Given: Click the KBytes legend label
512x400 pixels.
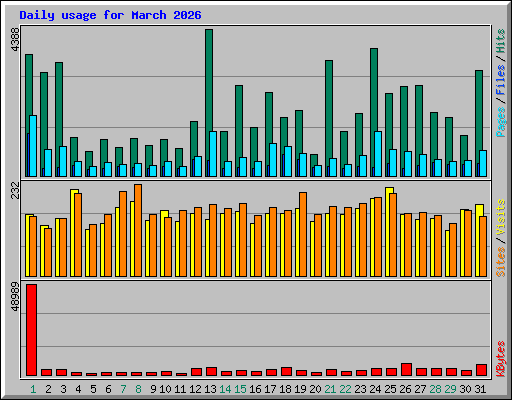Looking at the screenshot, I should pyautogui.click(x=501, y=359).
